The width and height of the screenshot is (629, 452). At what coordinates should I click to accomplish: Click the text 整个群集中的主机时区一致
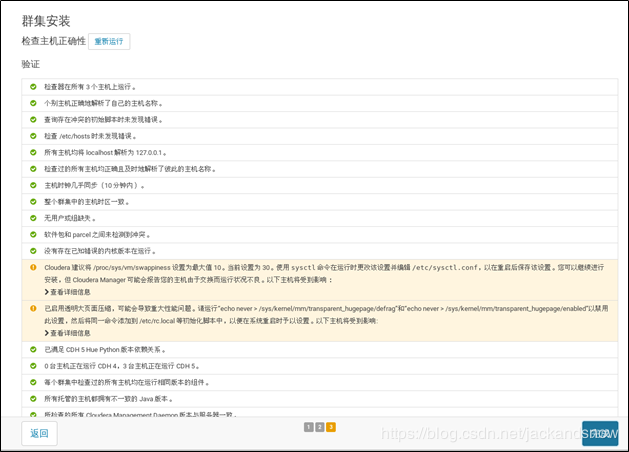87,202
